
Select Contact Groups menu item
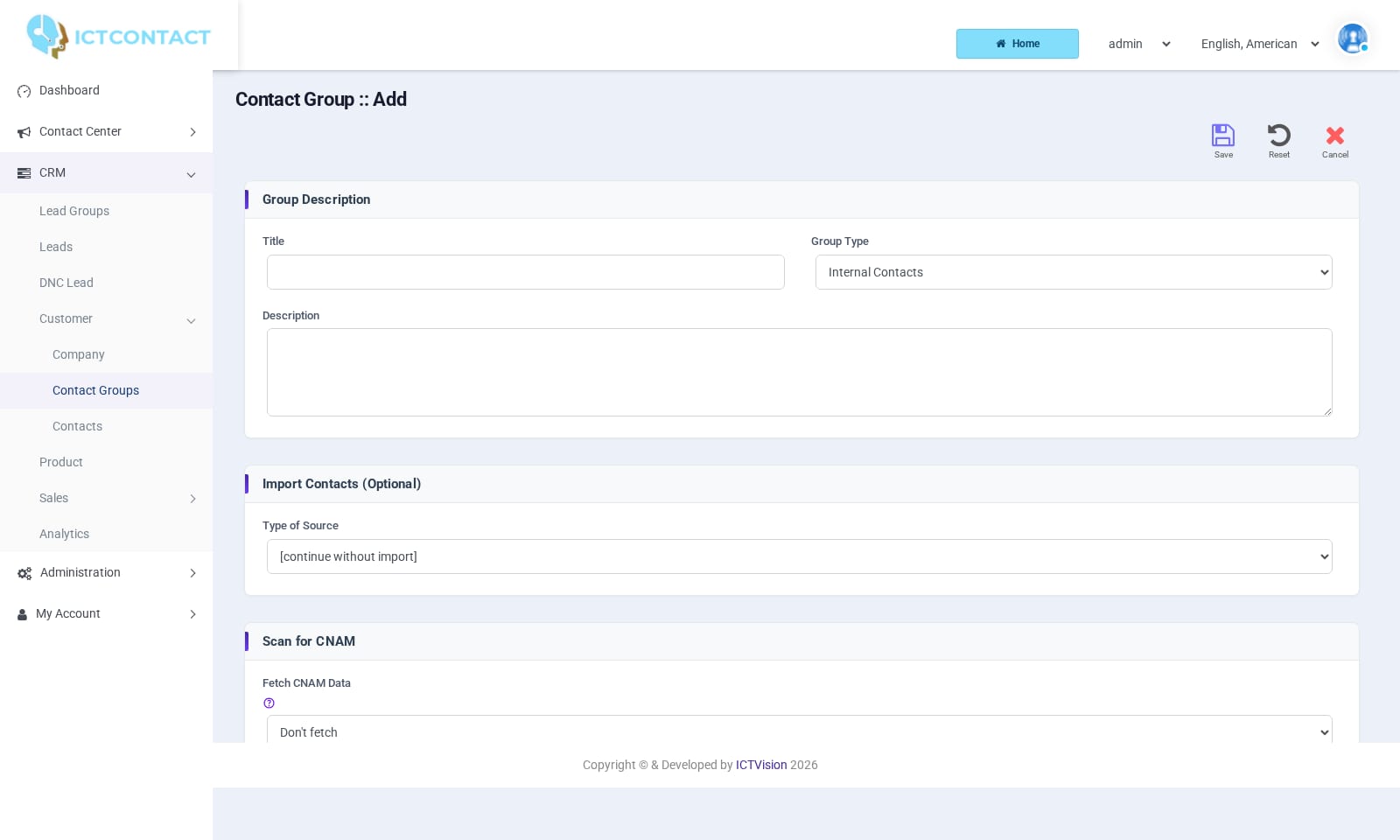[106, 390]
